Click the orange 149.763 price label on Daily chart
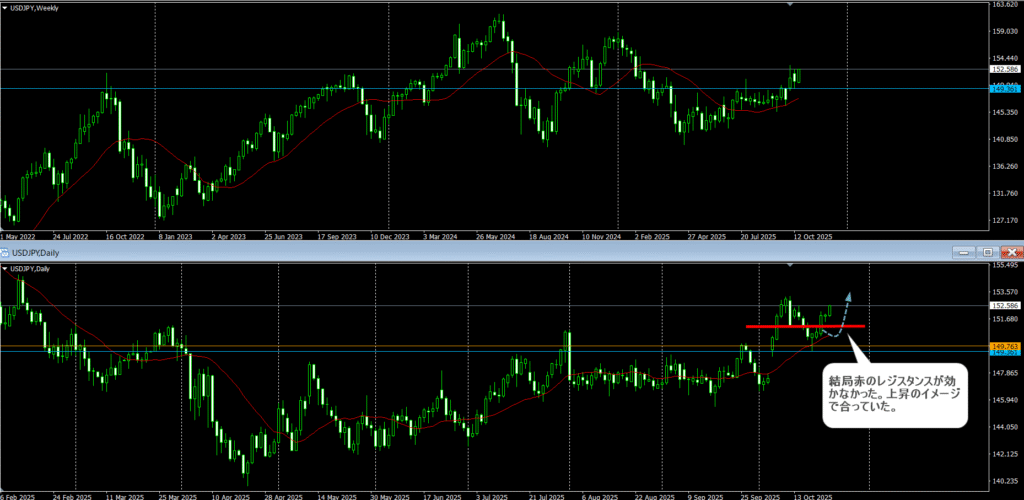 click(1004, 346)
